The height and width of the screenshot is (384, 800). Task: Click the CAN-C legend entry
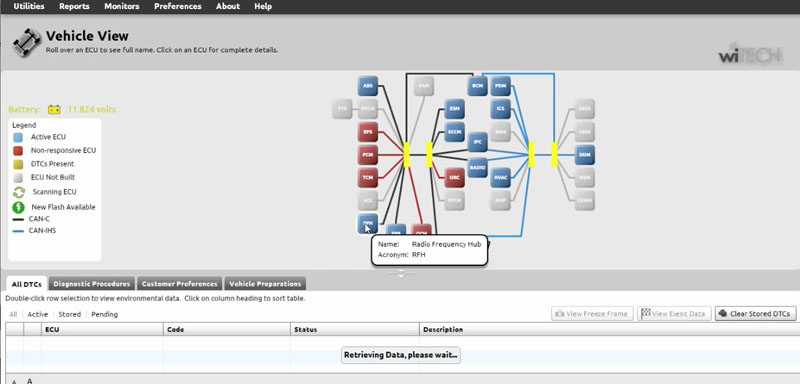31,219
